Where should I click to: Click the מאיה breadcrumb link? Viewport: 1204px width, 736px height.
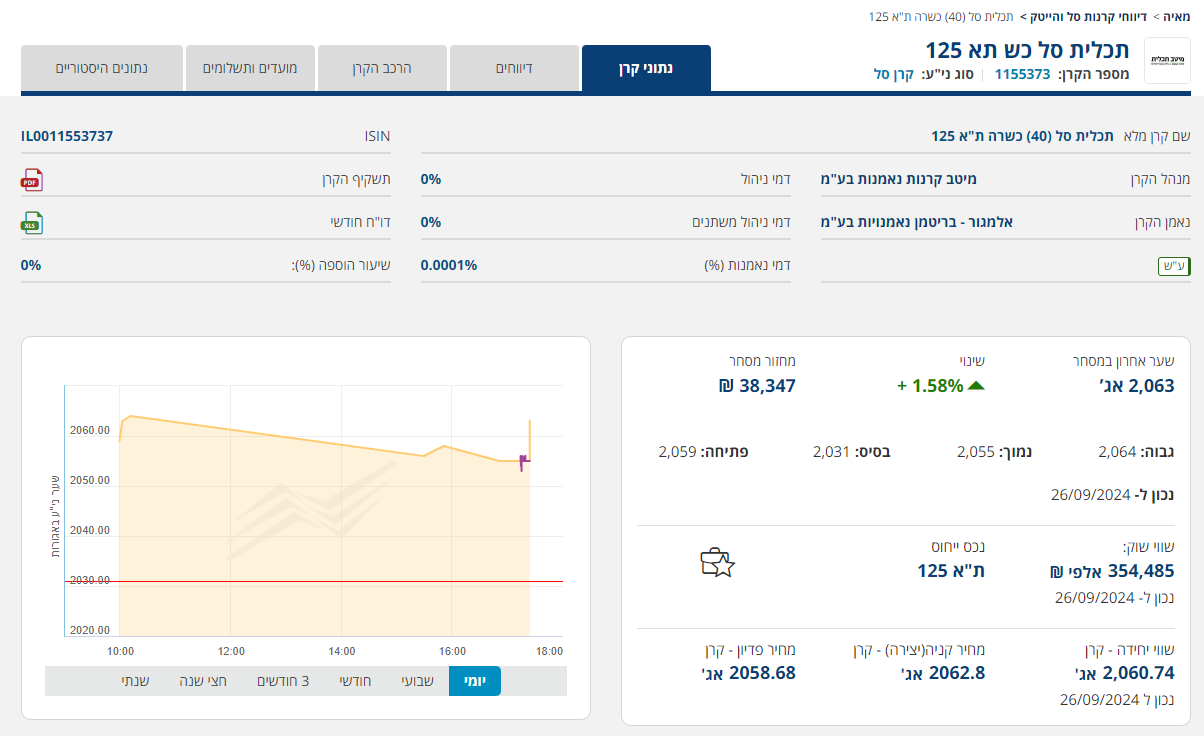coord(1178,17)
